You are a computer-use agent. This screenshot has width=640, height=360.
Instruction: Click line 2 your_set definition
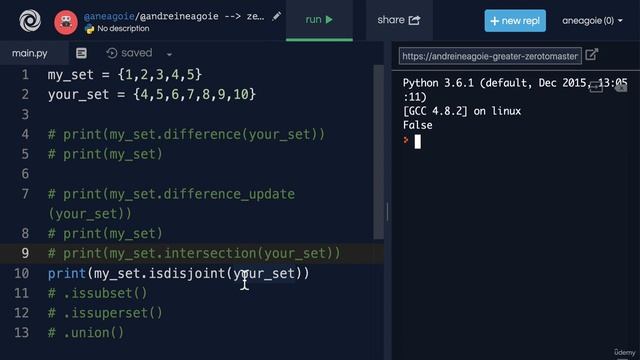(x=152, y=95)
